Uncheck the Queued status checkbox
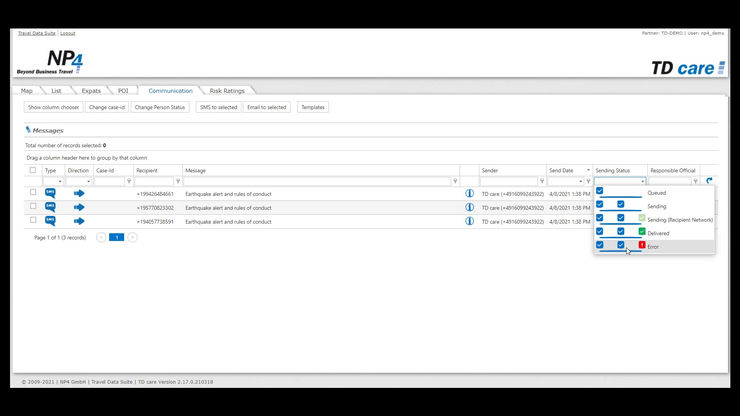The image size is (740, 416). tap(599, 191)
